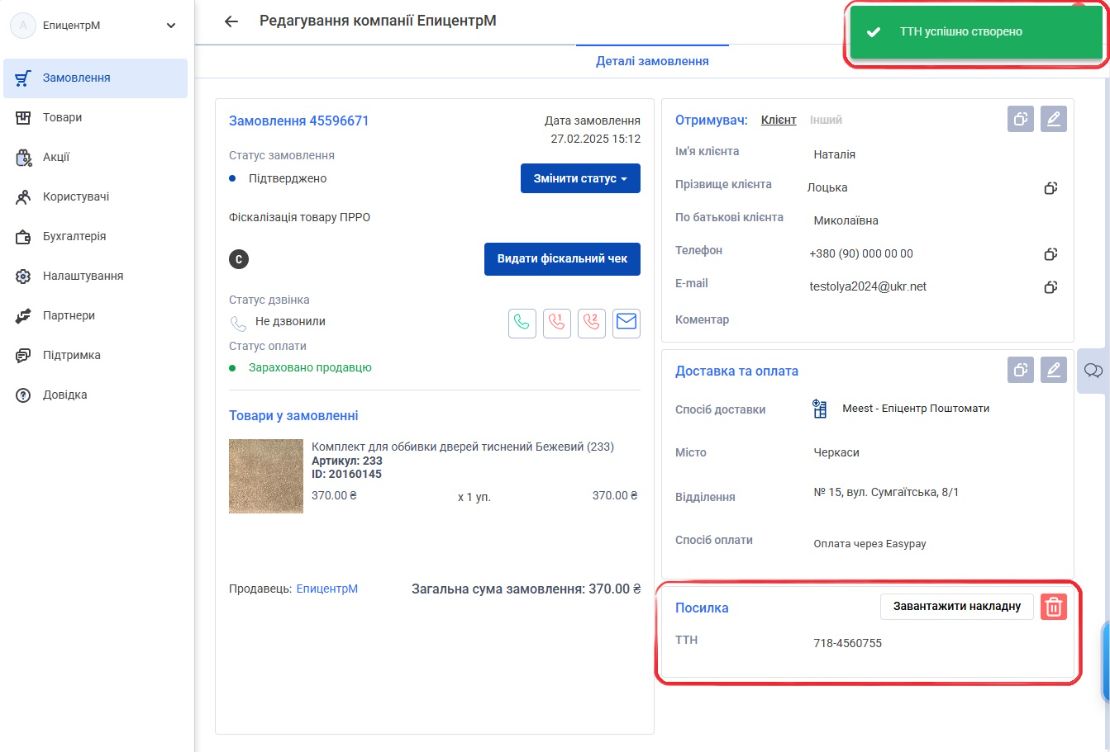
Task: Copy the client's e-mail address
Action: click(1051, 287)
